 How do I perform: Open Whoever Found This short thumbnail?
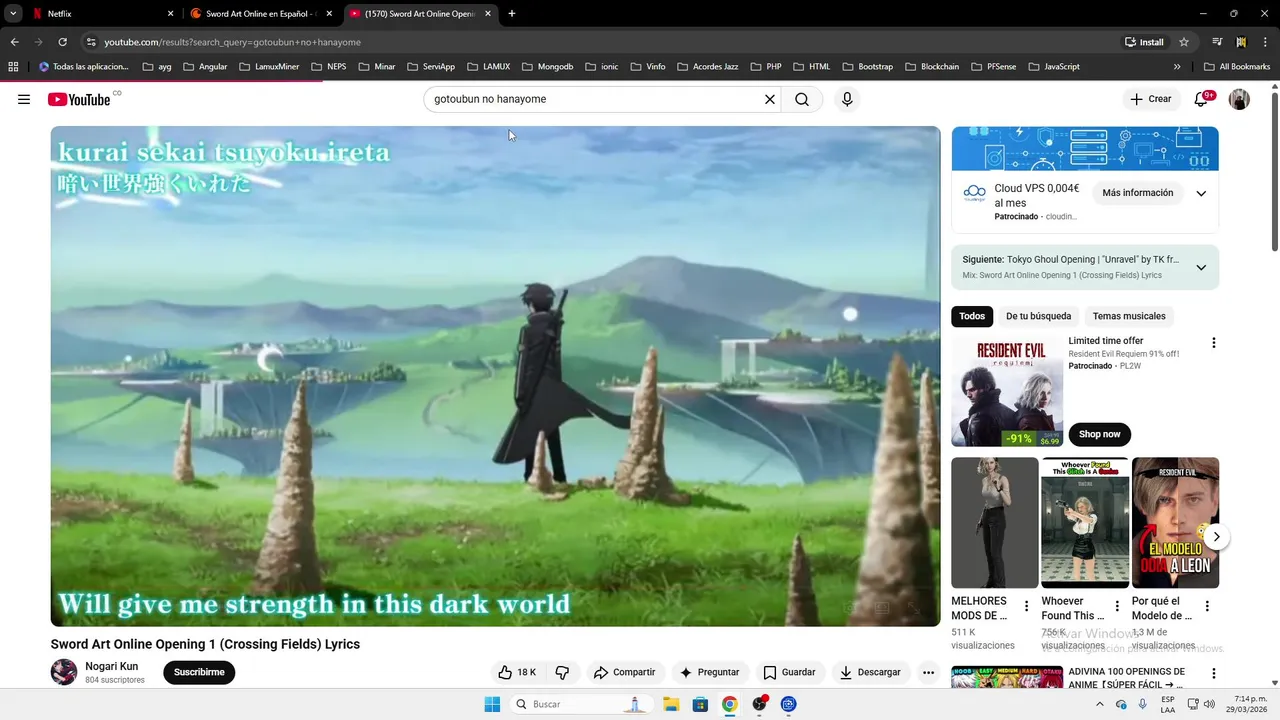point(1085,523)
